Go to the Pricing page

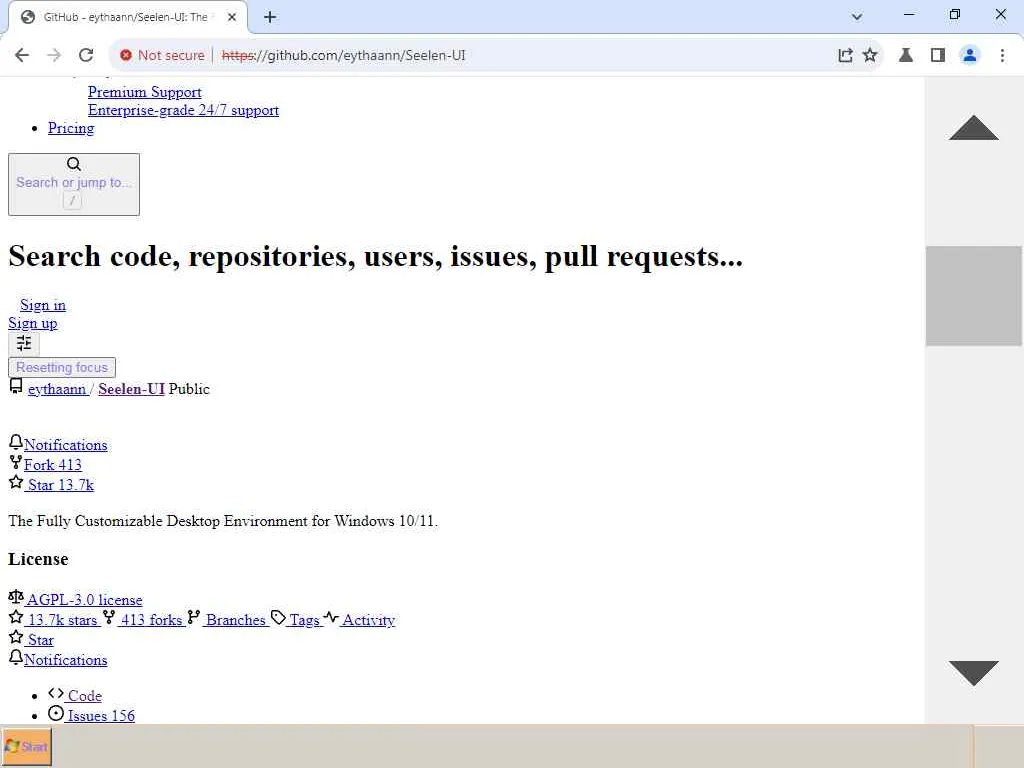click(x=71, y=128)
